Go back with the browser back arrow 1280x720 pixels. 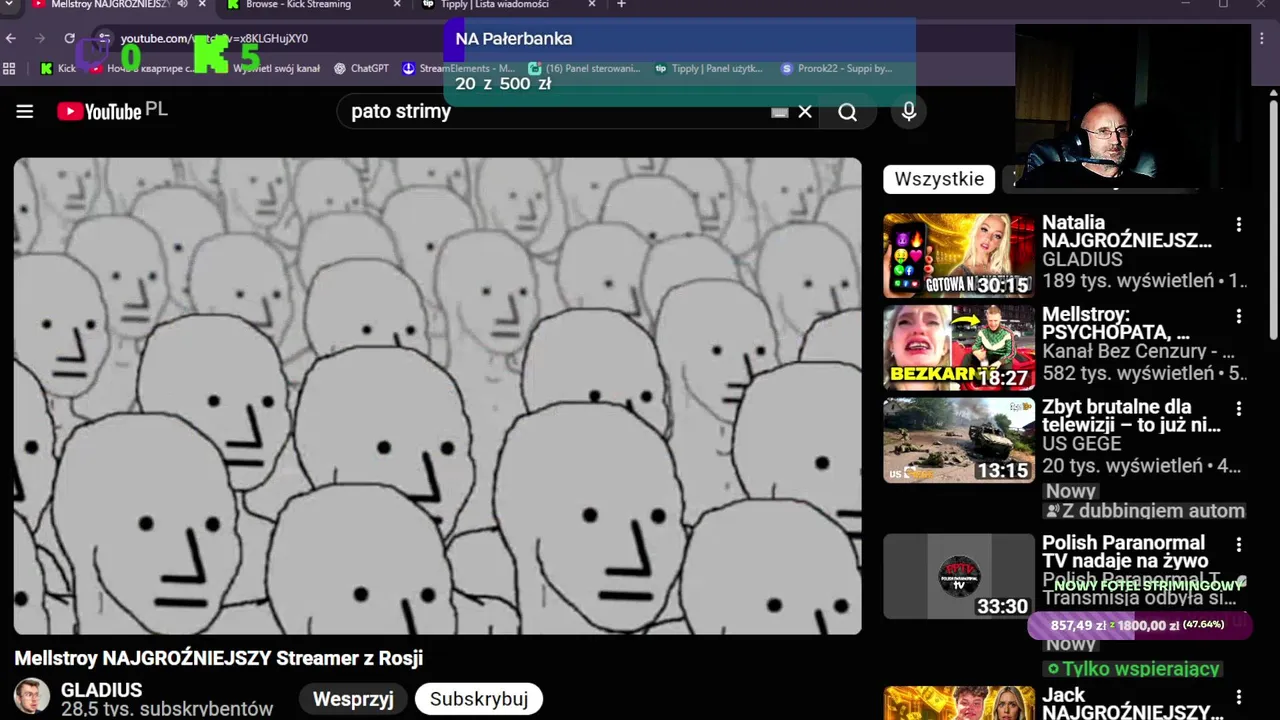click(11, 38)
